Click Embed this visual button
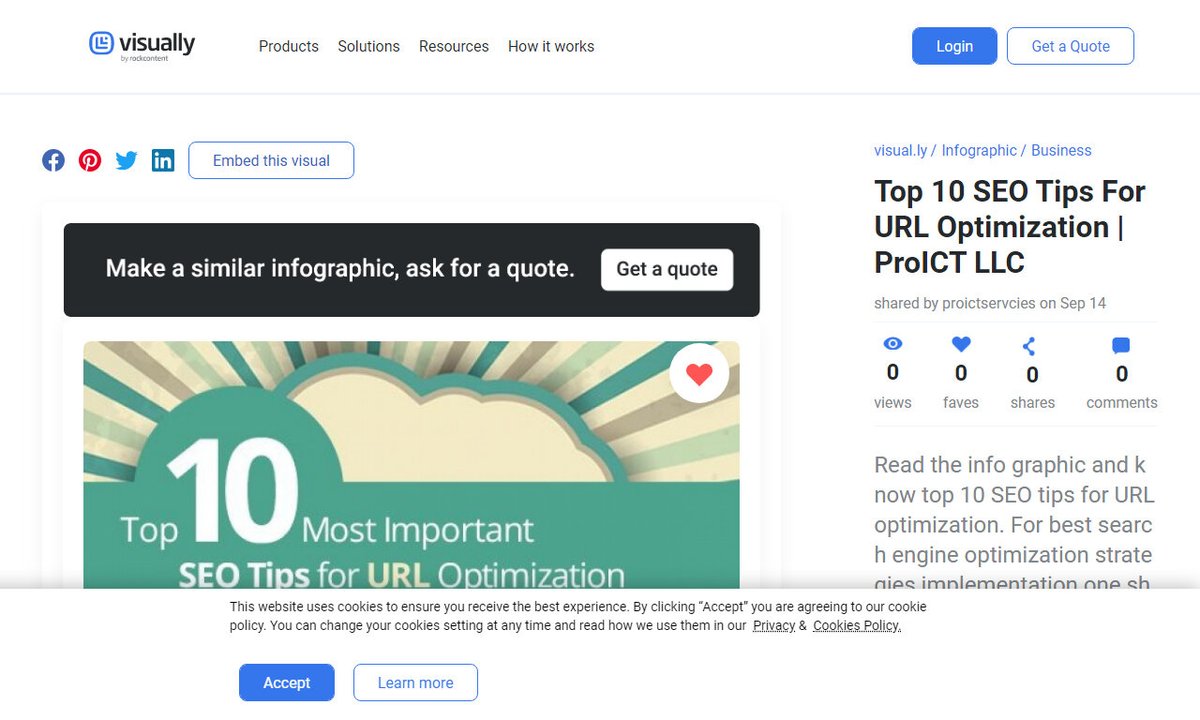The image size is (1200, 720). coord(271,160)
